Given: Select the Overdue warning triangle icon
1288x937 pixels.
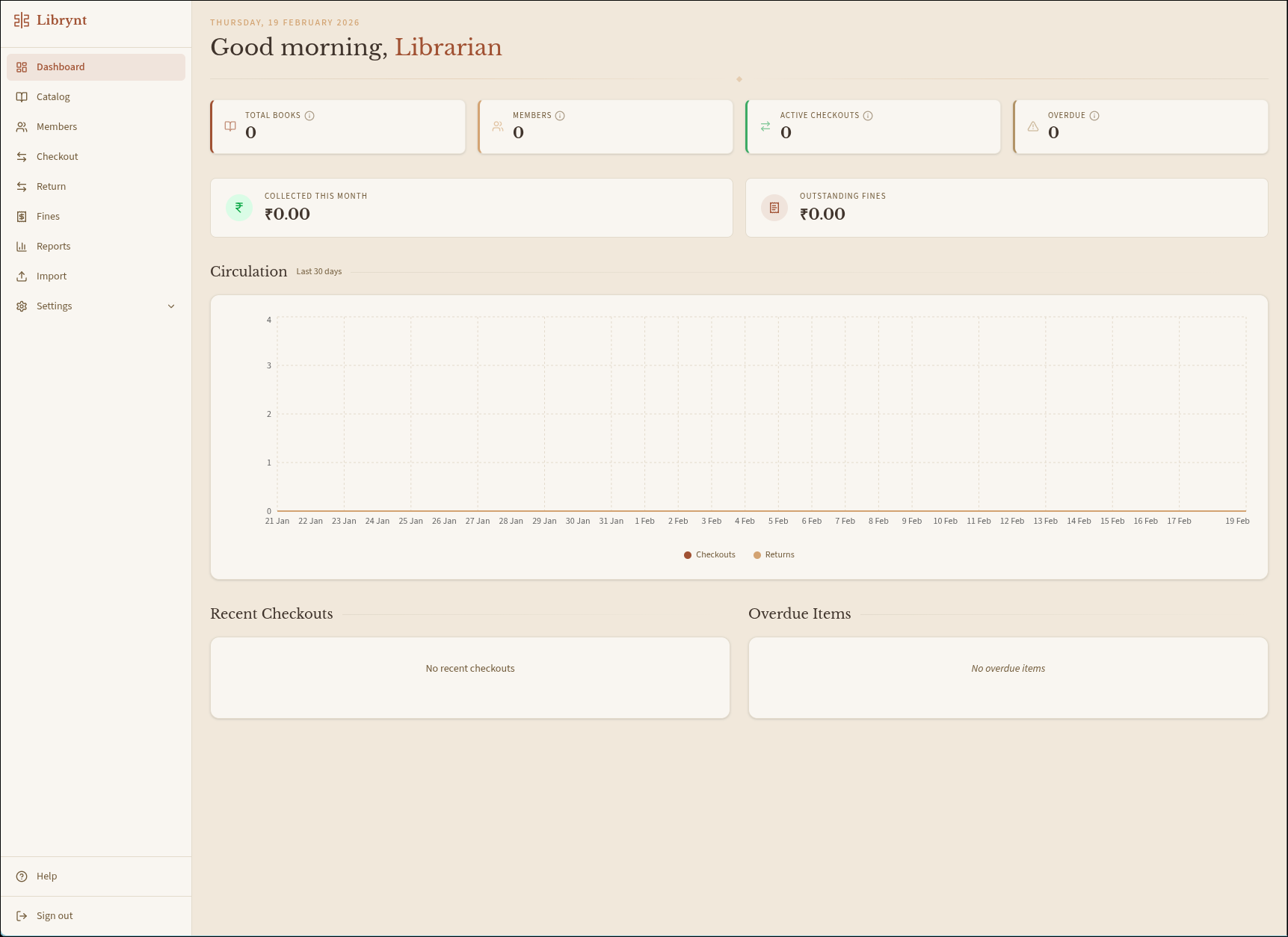Looking at the screenshot, I should [x=1033, y=126].
